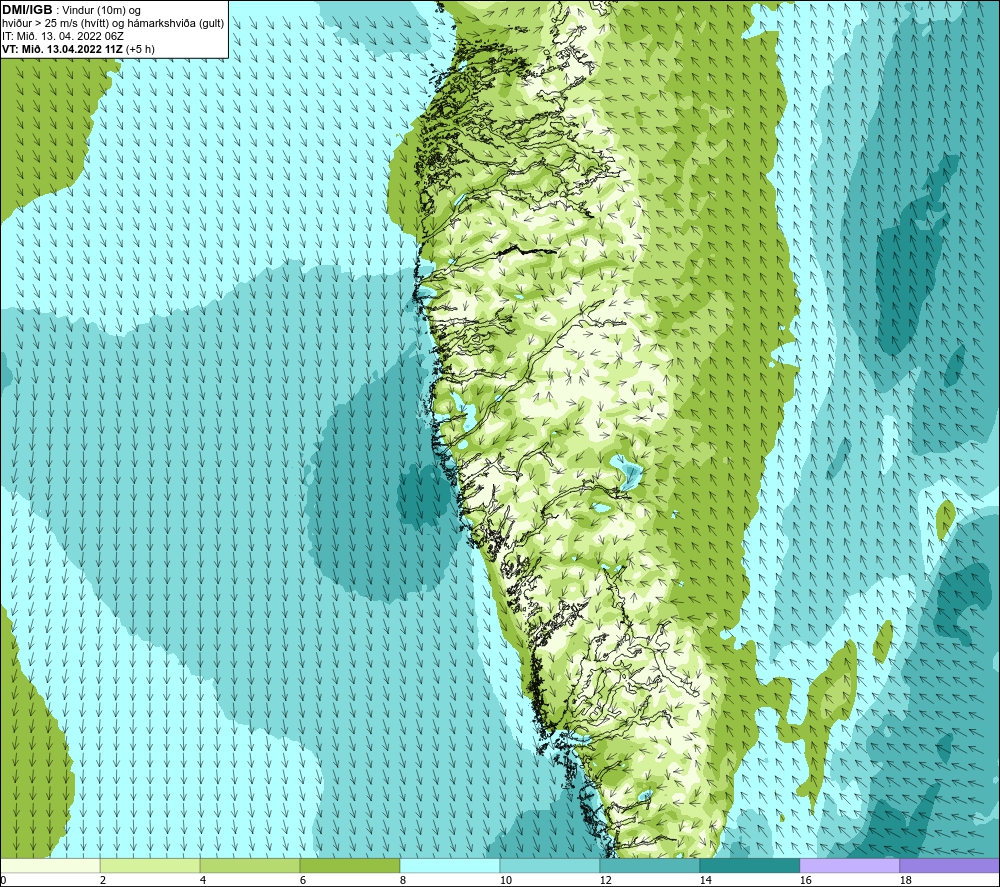The width and height of the screenshot is (1000, 887).
Task: Click the legend label '10'
Action: click(x=505, y=880)
